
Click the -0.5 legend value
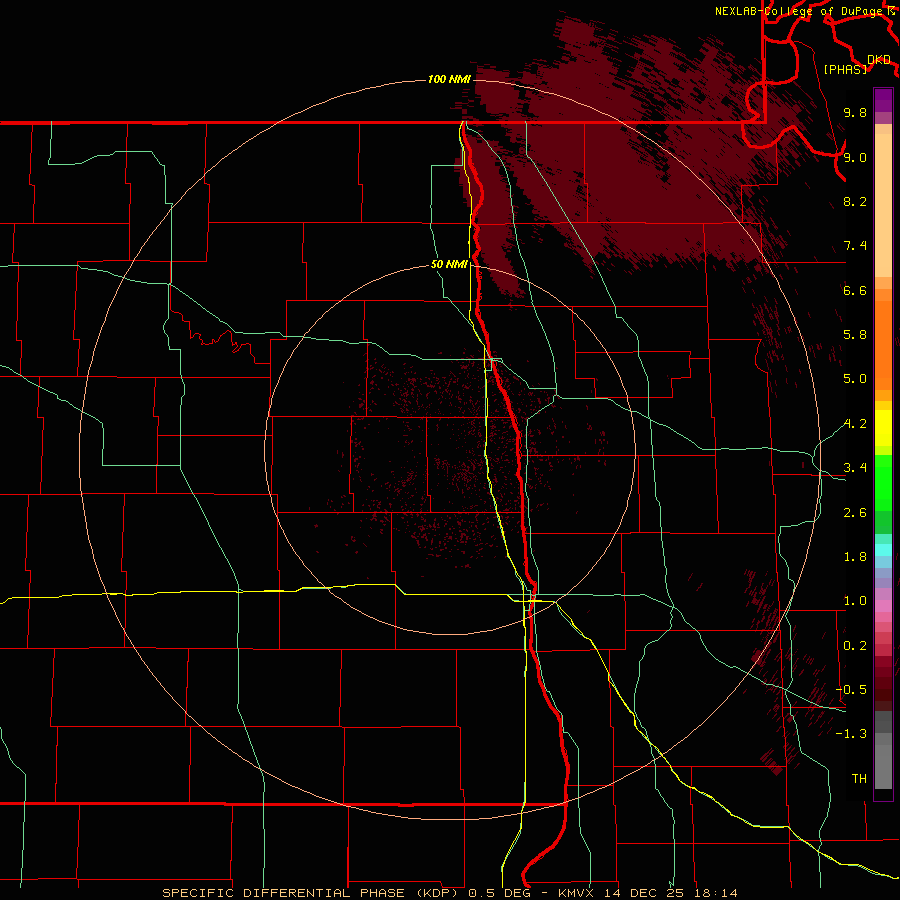click(x=851, y=690)
